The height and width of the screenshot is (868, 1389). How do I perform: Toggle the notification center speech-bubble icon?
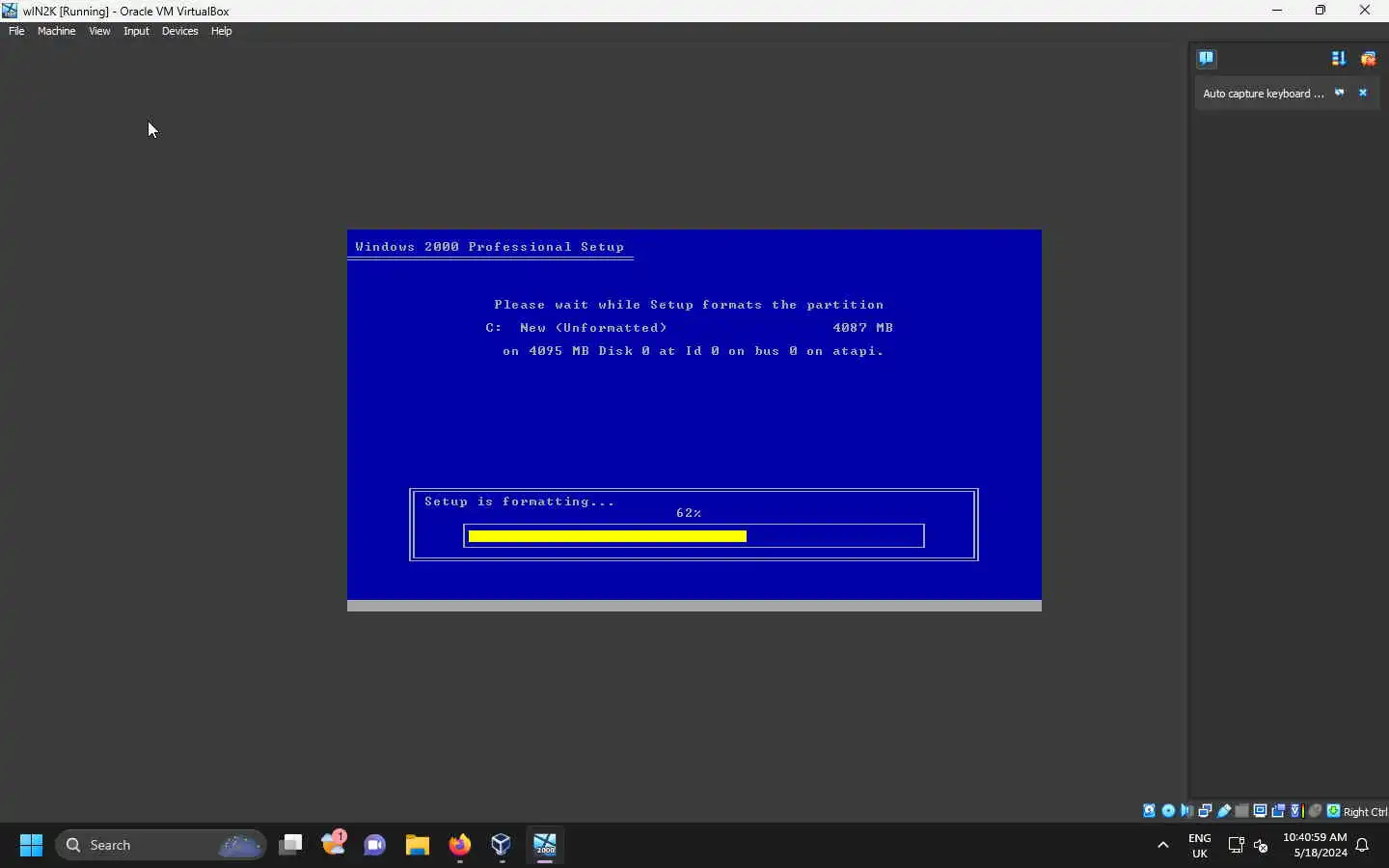(1206, 58)
